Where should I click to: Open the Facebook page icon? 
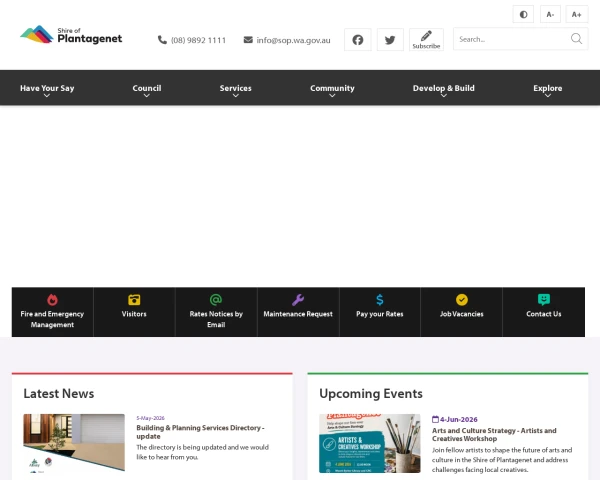point(358,39)
